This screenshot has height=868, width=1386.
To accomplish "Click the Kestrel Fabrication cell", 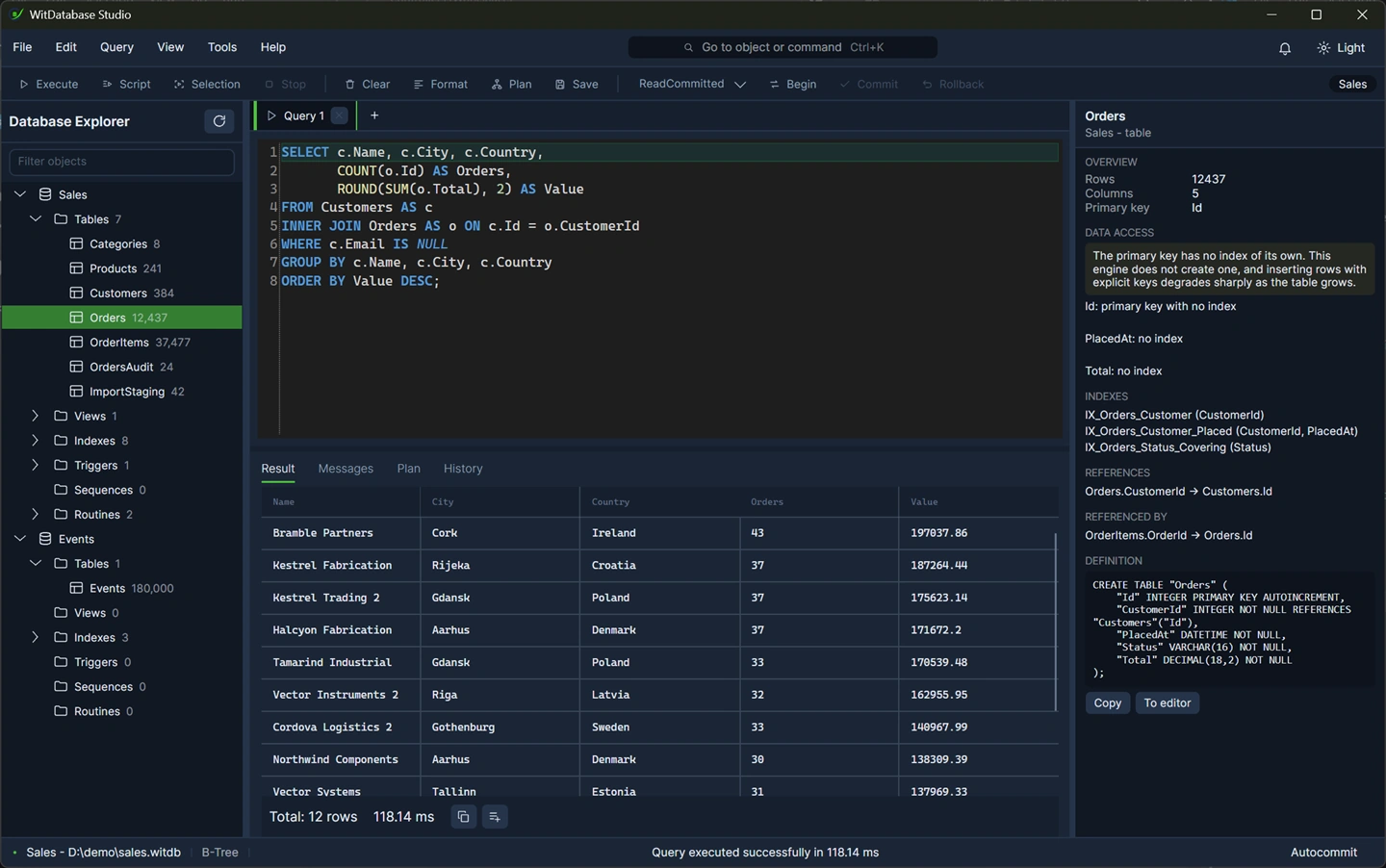I will [x=341, y=566].
